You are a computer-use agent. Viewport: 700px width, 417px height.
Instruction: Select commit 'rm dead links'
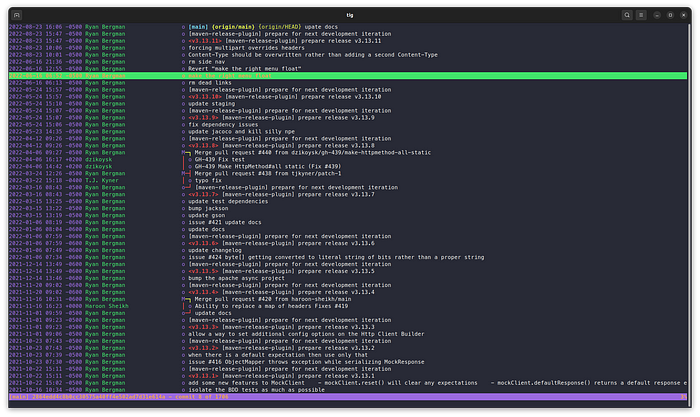click(209, 83)
